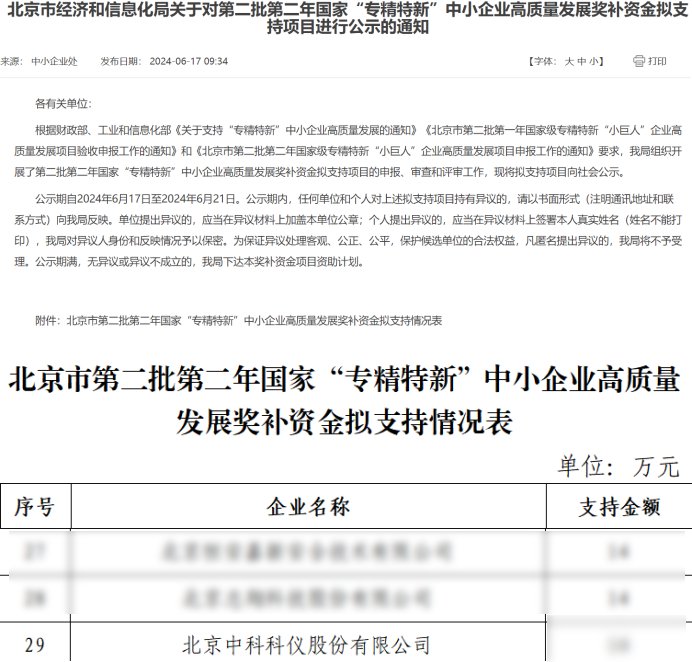The image size is (692, 662).
Task: Click the row number 29 cell
Action: [34, 644]
